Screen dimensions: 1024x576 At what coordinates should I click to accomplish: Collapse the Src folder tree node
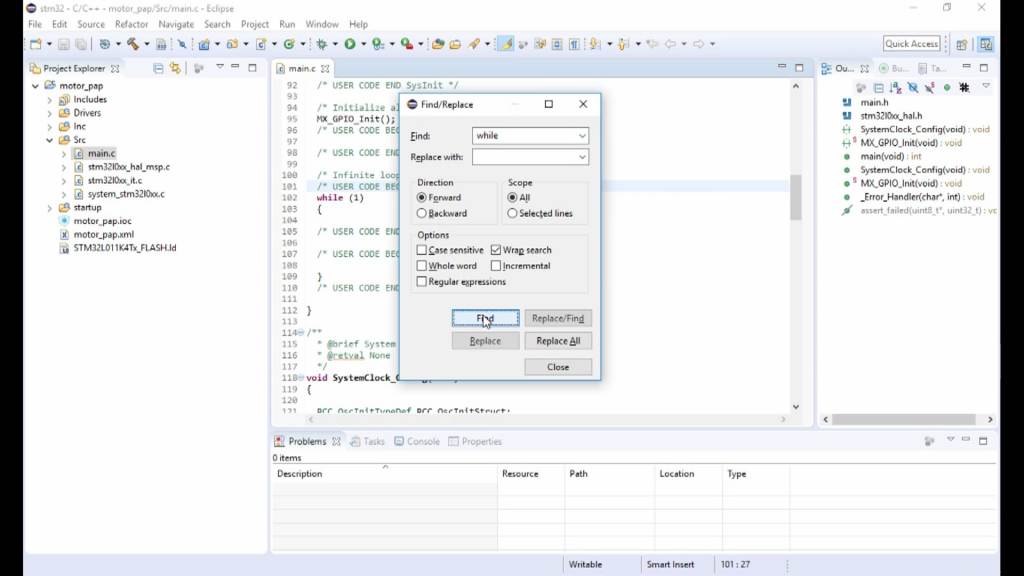click(49, 140)
